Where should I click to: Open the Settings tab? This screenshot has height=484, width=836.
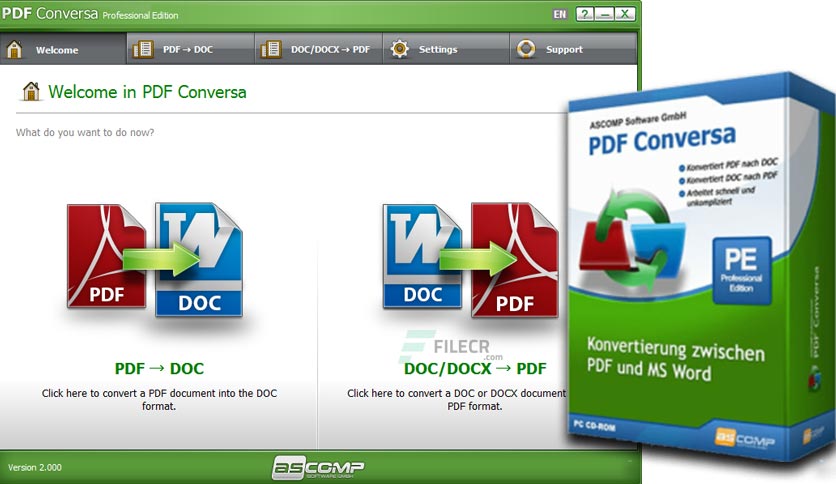pos(446,49)
